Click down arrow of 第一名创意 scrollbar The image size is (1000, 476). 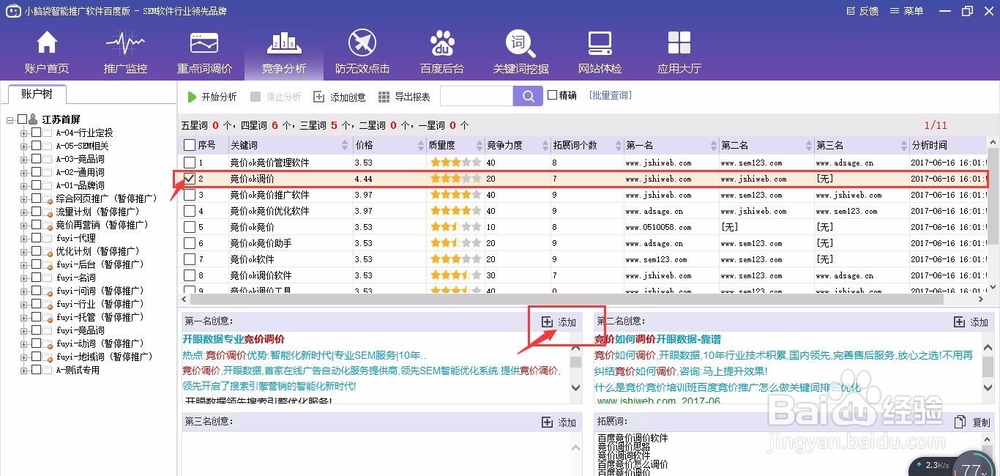coord(575,387)
